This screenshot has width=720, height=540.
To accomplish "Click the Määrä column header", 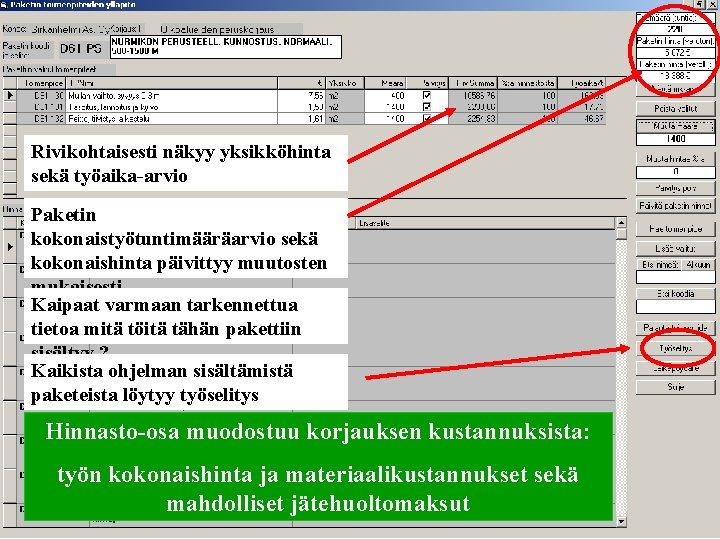I will [385, 83].
